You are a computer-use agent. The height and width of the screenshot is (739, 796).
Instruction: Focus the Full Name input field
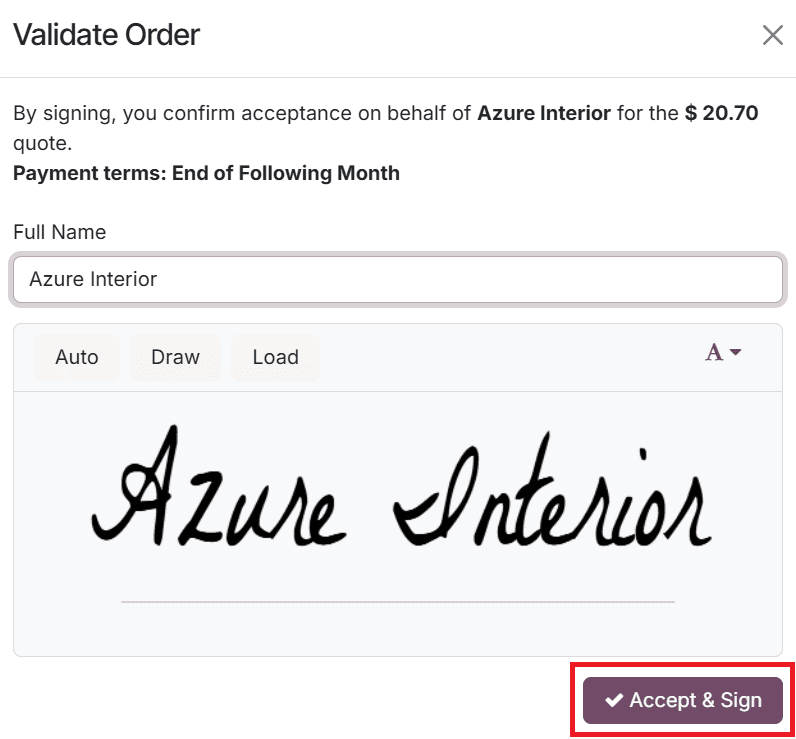pyautogui.click(x=397, y=279)
